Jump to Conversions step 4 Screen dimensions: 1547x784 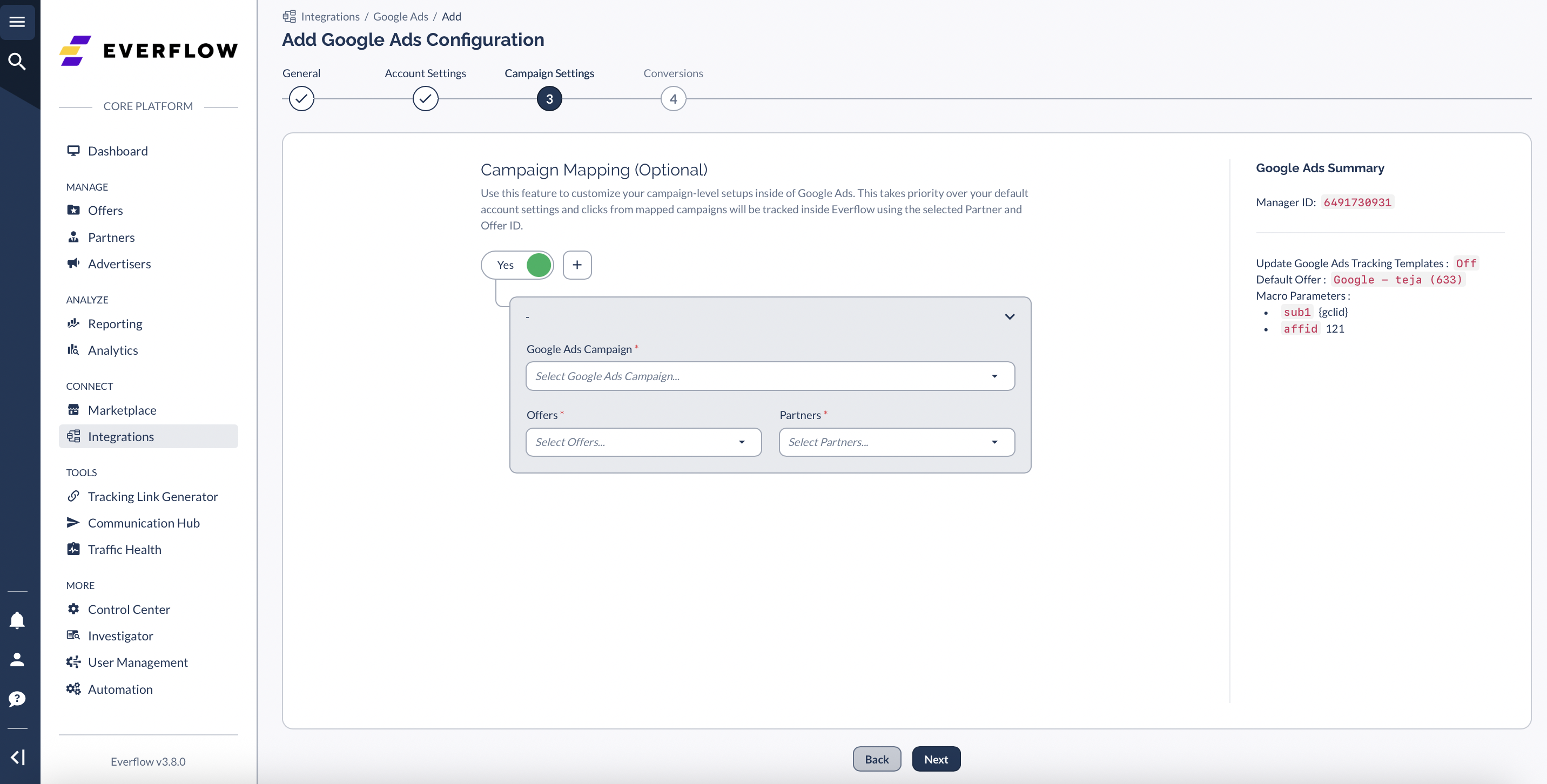pos(673,99)
